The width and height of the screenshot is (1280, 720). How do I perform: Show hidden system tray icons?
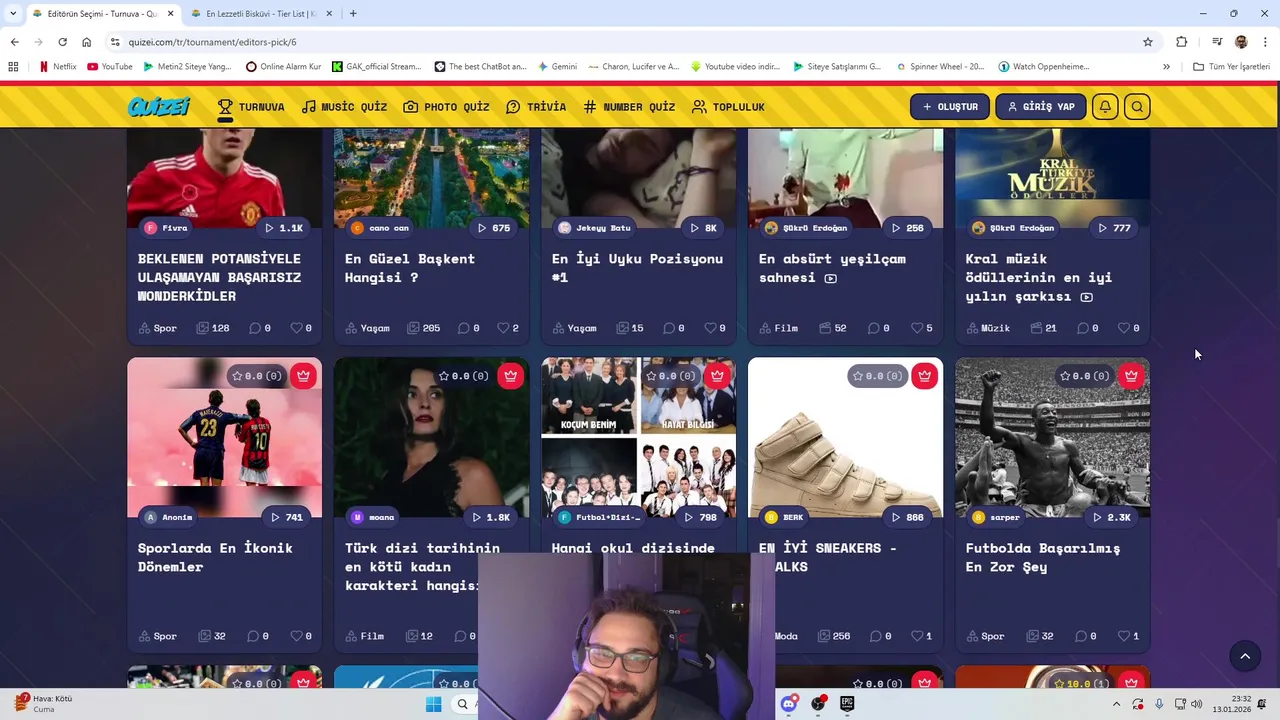pos(1116,704)
